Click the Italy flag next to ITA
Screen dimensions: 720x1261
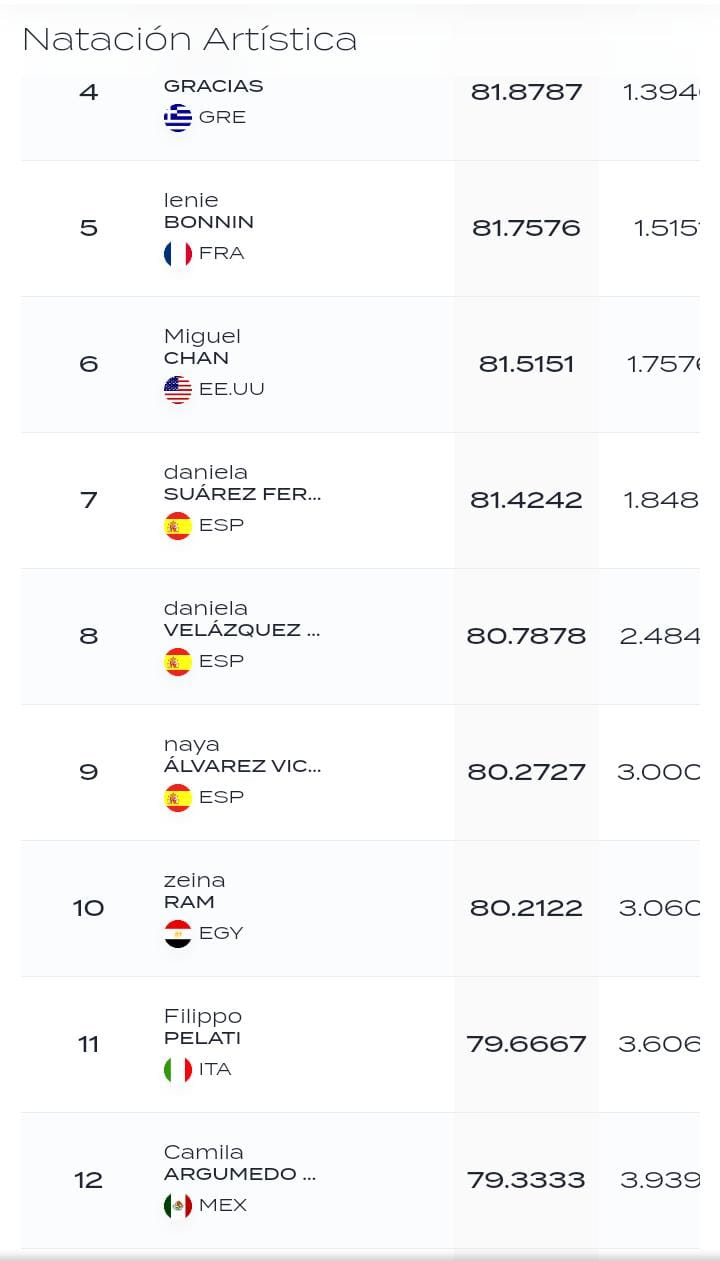pos(178,1069)
